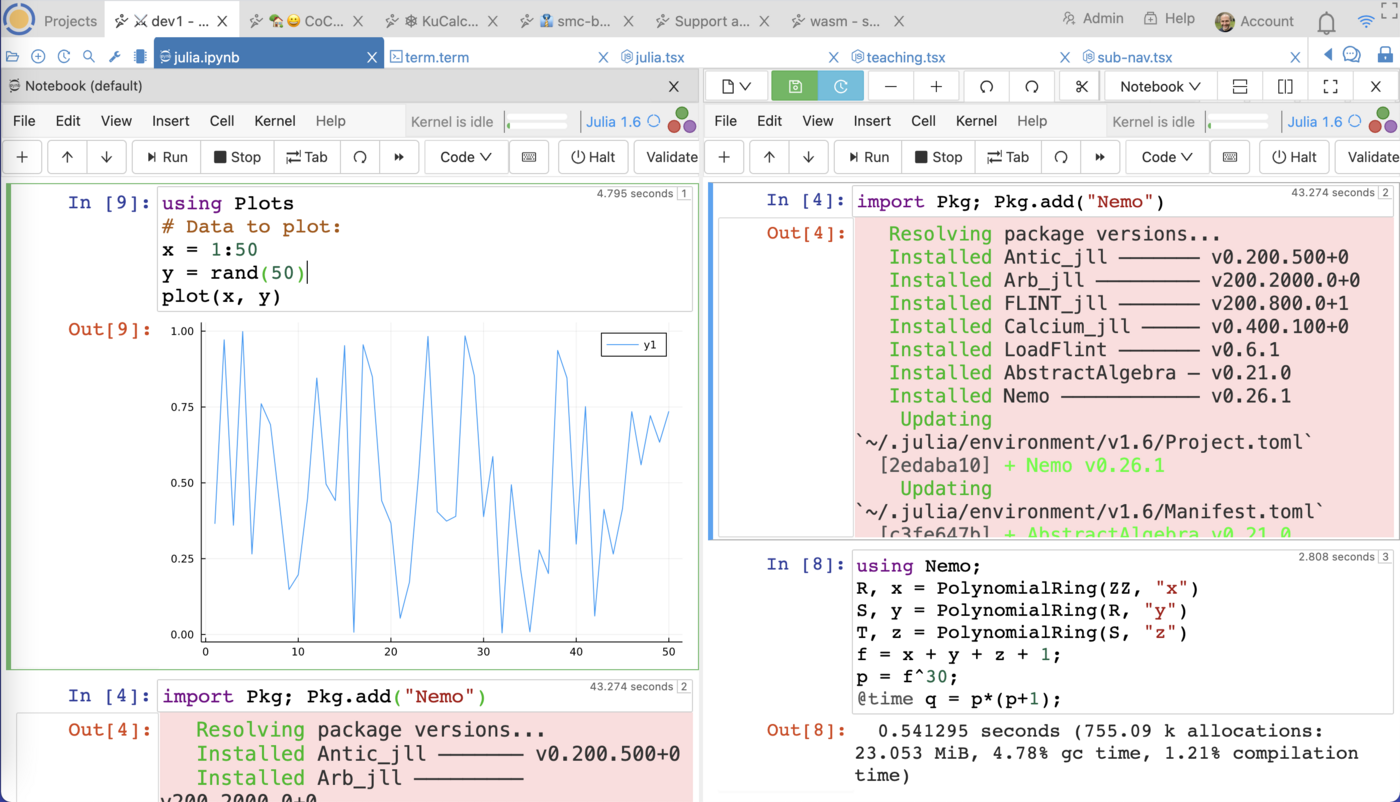This screenshot has width=1400, height=802.
Task: Click the scissors cut-cell icon
Action: 1079,87
